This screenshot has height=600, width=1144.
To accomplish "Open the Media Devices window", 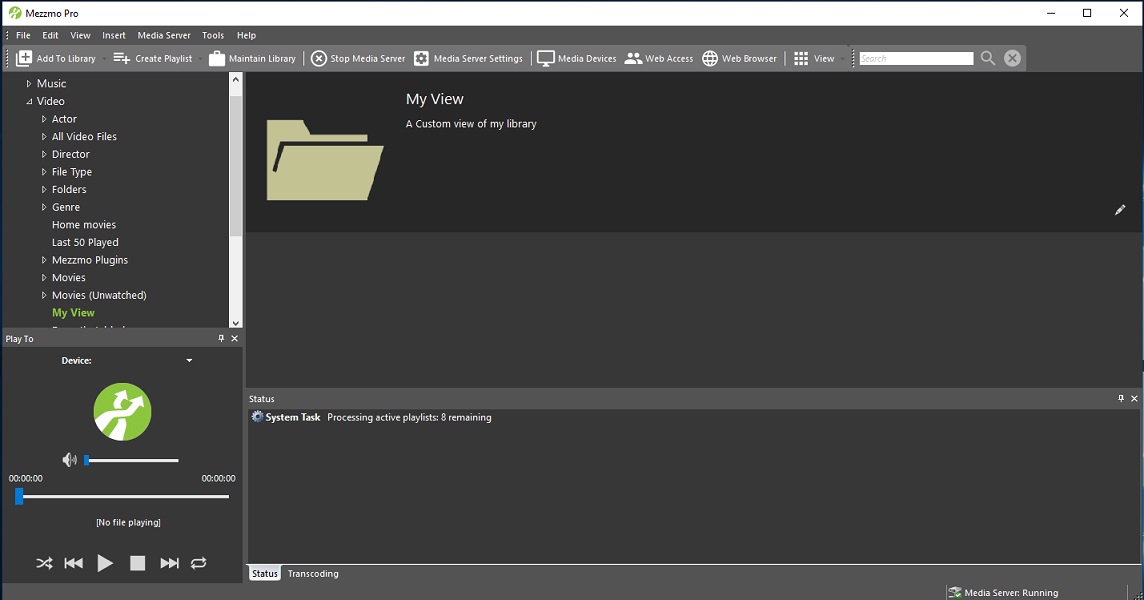I will pyautogui.click(x=577, y=58).
